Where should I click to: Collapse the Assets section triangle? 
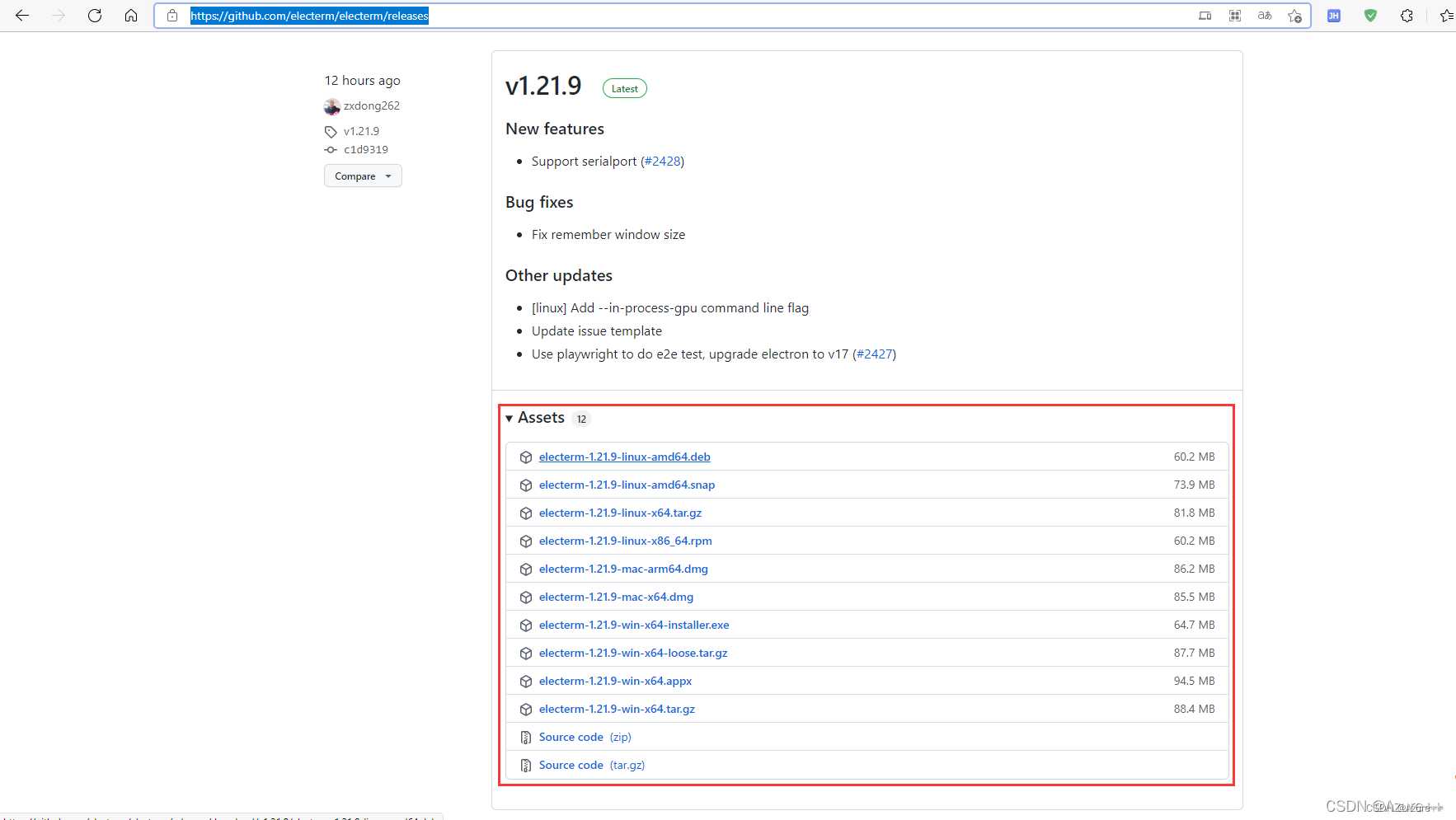[x=509, y=419]
